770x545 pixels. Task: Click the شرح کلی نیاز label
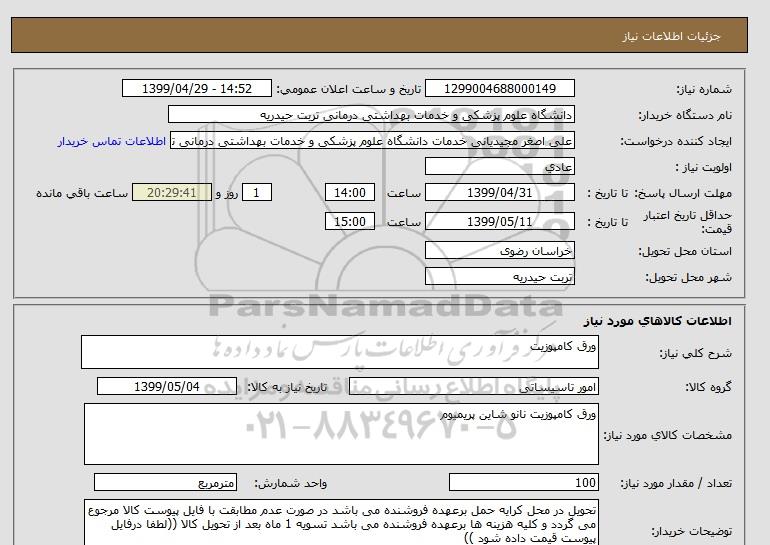pos(695,353)
